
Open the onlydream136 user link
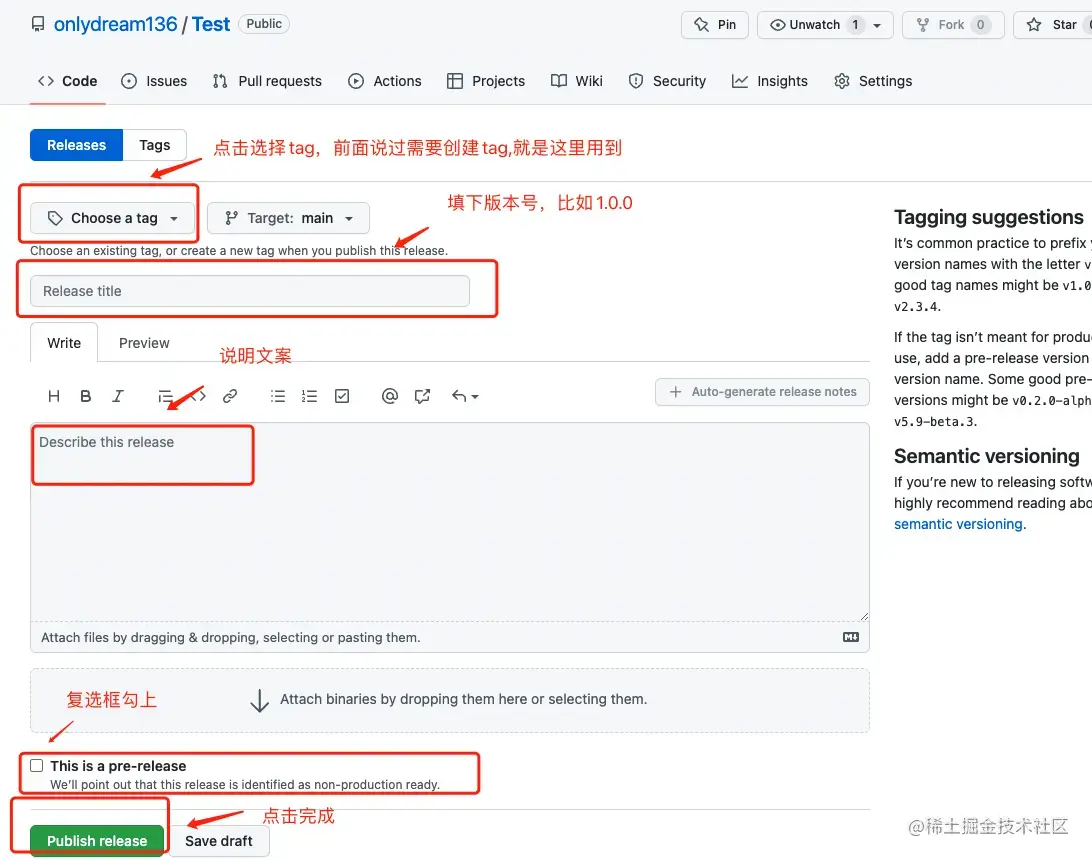(116, 24)
